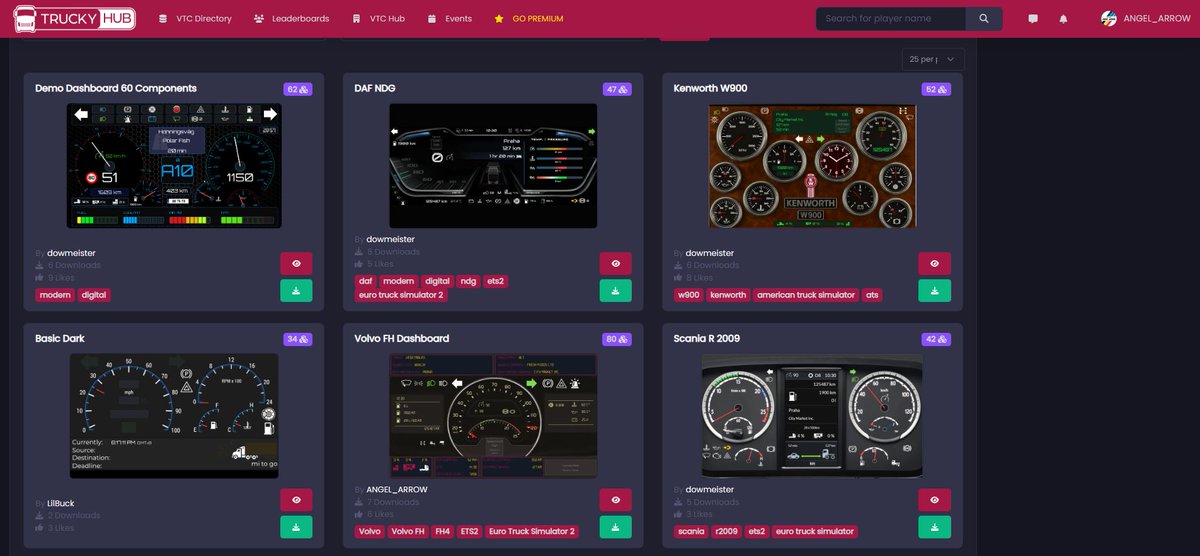Open the messages chat icon

pos(1033,19)
